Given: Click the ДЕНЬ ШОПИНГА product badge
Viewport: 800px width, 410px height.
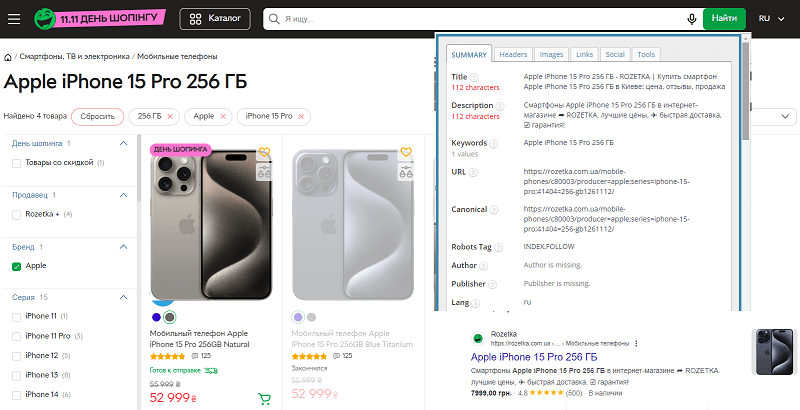Looking at the screenshot, I should point(181,149).
